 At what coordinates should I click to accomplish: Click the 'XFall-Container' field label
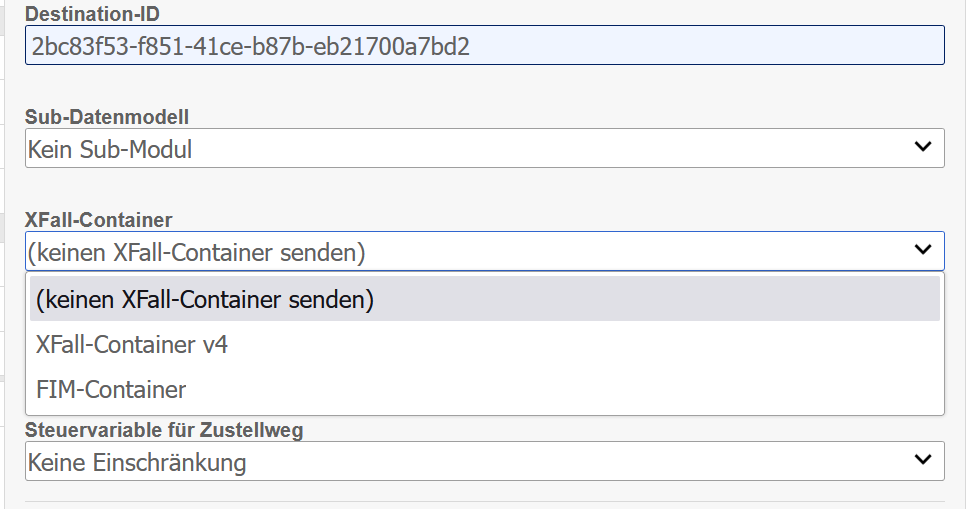pyautogui.click(x=99, y=220)
